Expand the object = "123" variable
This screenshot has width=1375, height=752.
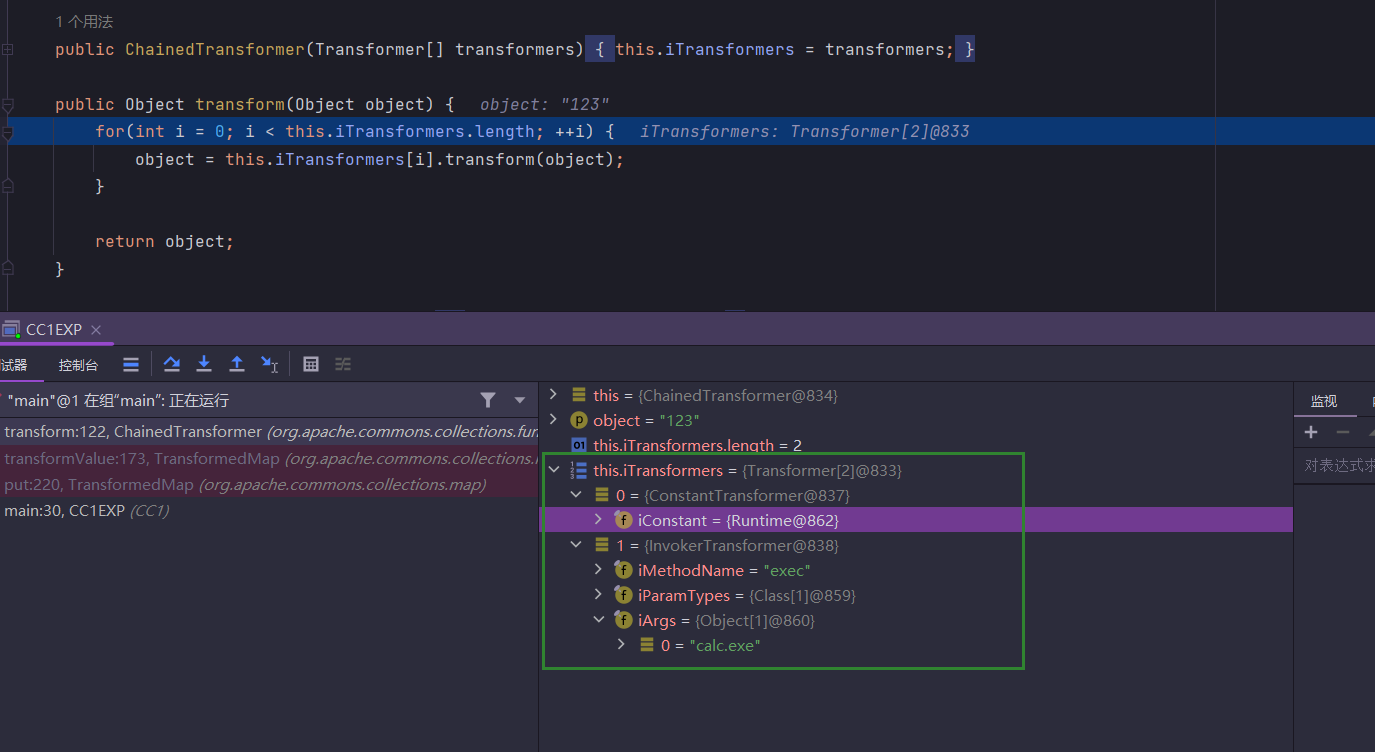[x=553, y=420]
